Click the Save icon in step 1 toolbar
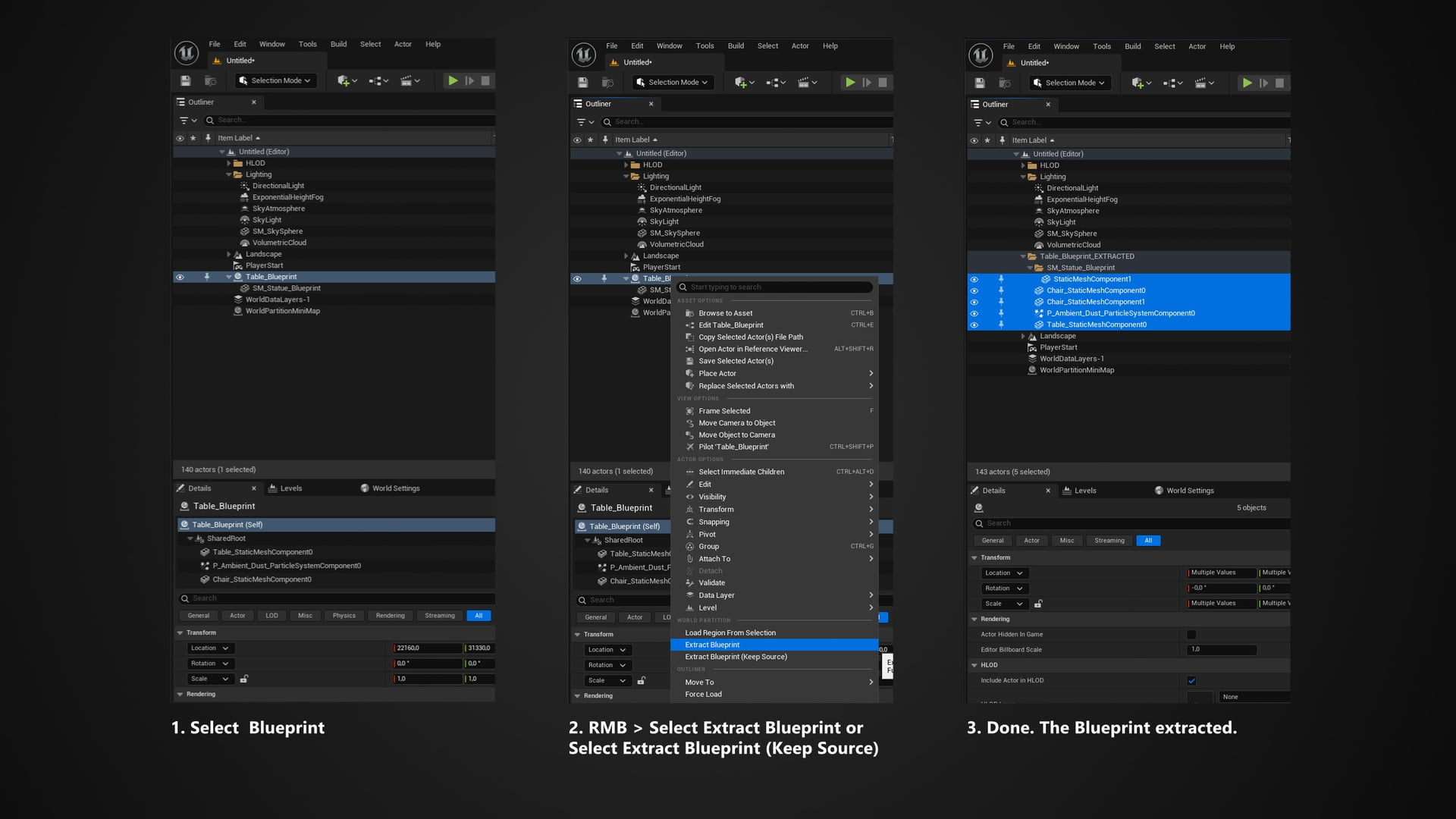Viewport: 1456px width, 819px height. (x=185, y=80)
